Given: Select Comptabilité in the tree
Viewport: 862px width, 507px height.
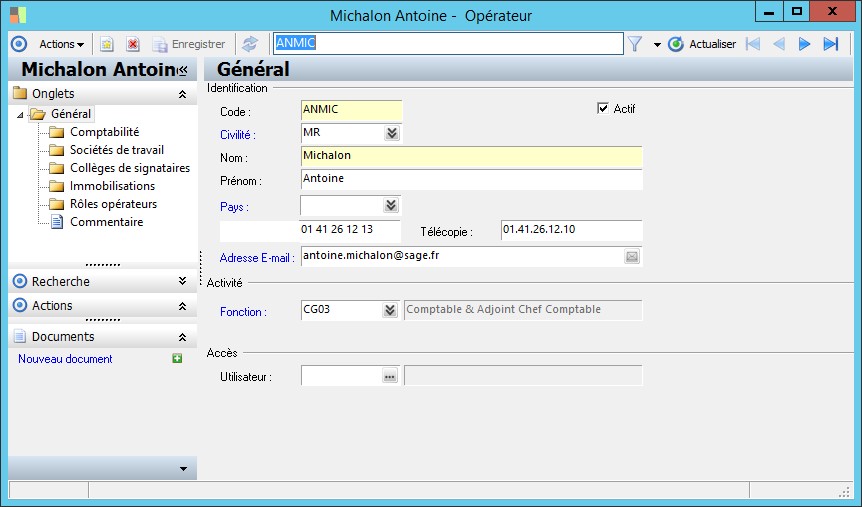Looking at the screenshot, I should [104, 132].
